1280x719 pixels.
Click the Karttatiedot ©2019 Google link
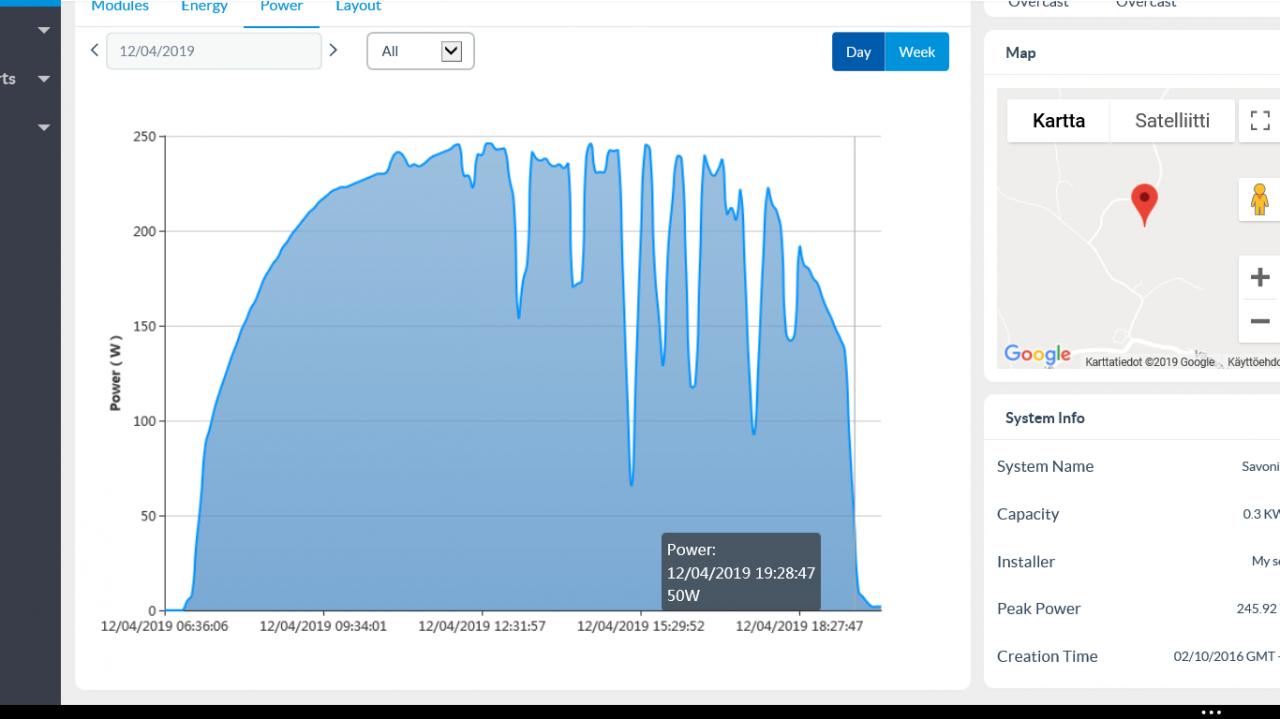(x=1150, y=362)
